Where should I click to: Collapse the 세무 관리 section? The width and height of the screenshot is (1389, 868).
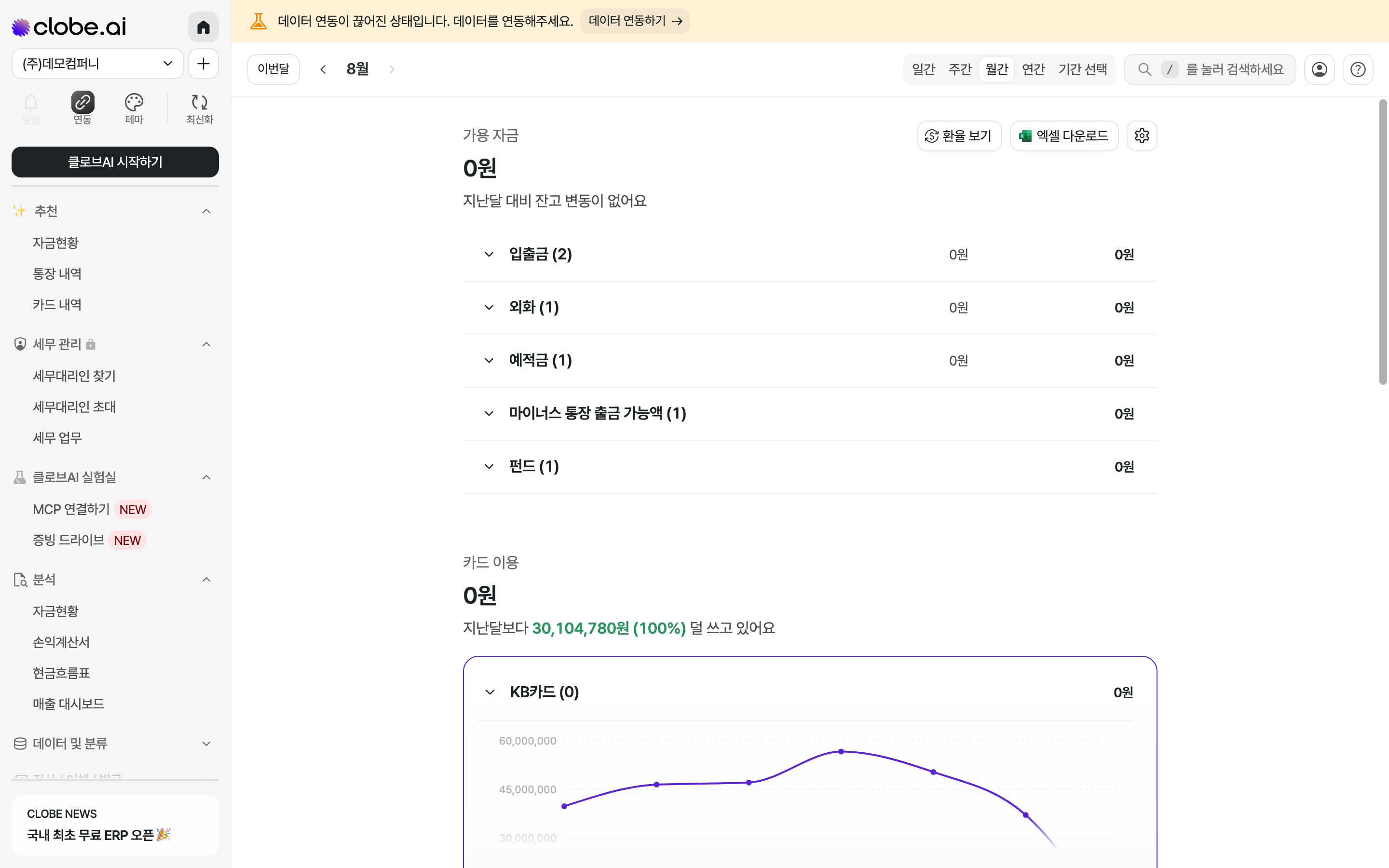coord(206,344)
